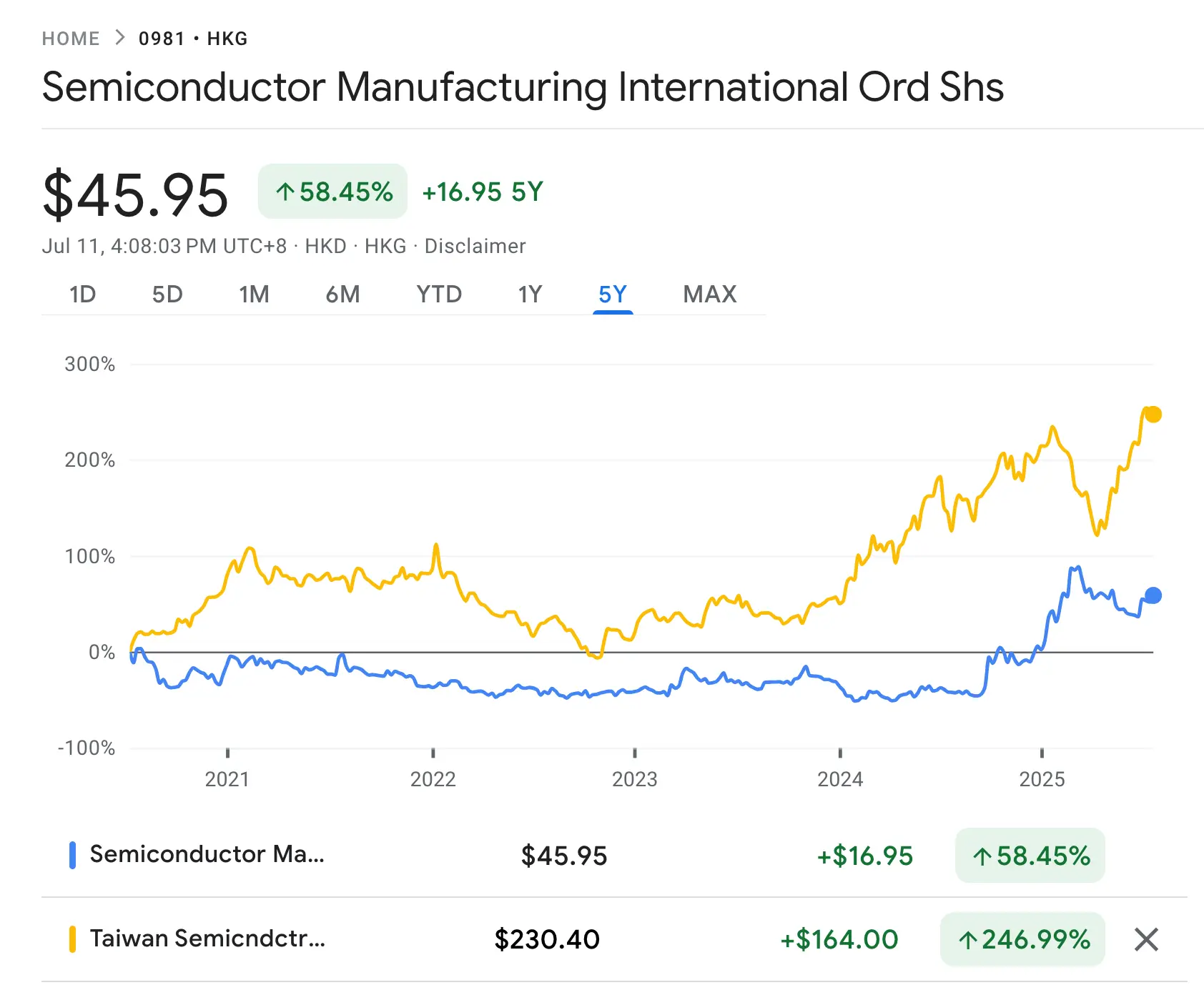Click the 0% y-axis label
Image resolution: width=1204 pixels, height=985 pixels.
point(102,652)
